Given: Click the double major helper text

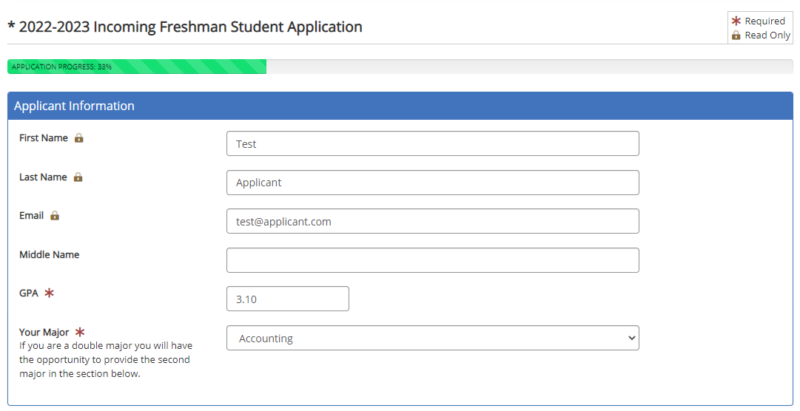Looking at the screenshot, I should (x=104, y=360).
